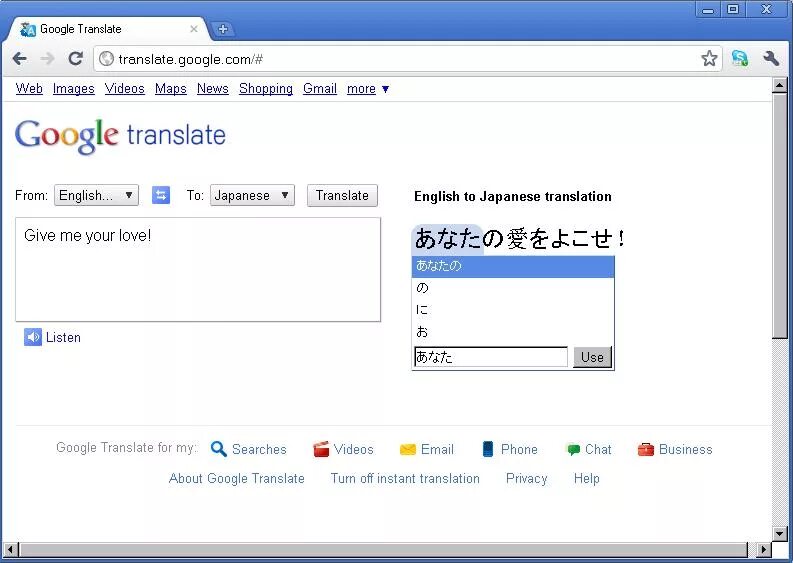This screenshot has width=793, height=563.
Task: Open the Privacy link
Action: [x=526, y=479]
